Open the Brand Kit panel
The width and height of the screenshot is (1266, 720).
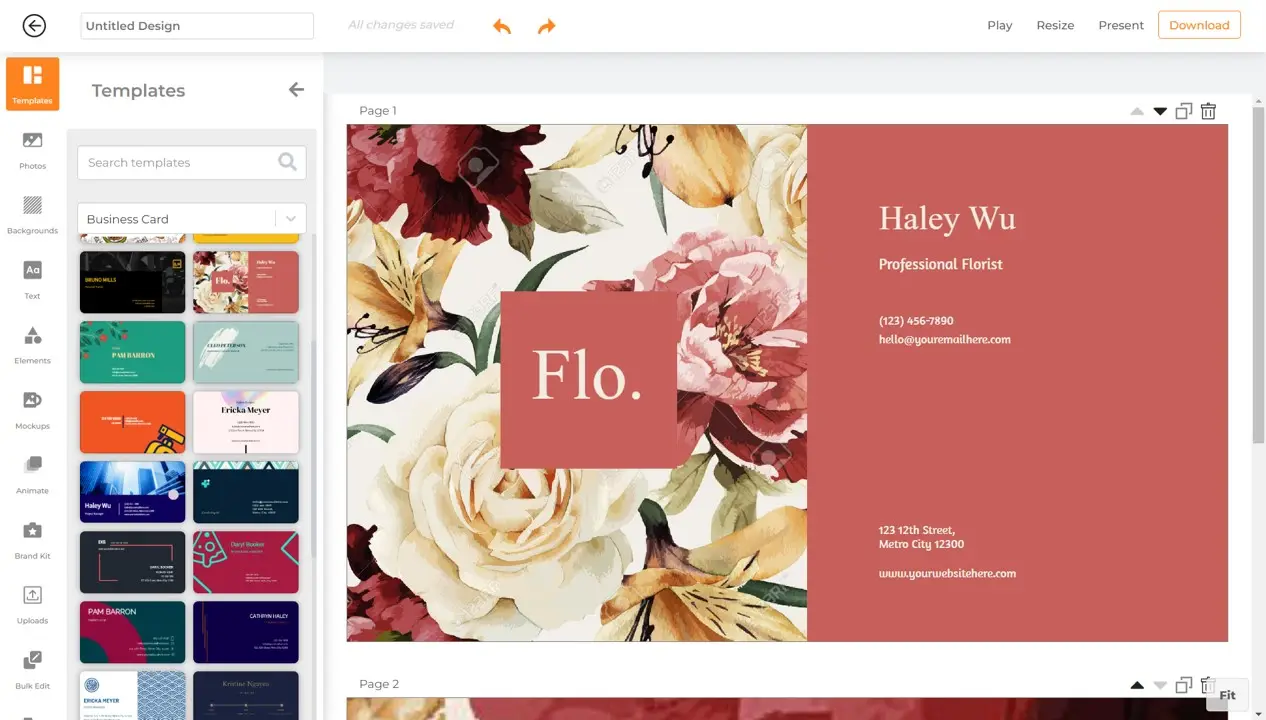32,539
